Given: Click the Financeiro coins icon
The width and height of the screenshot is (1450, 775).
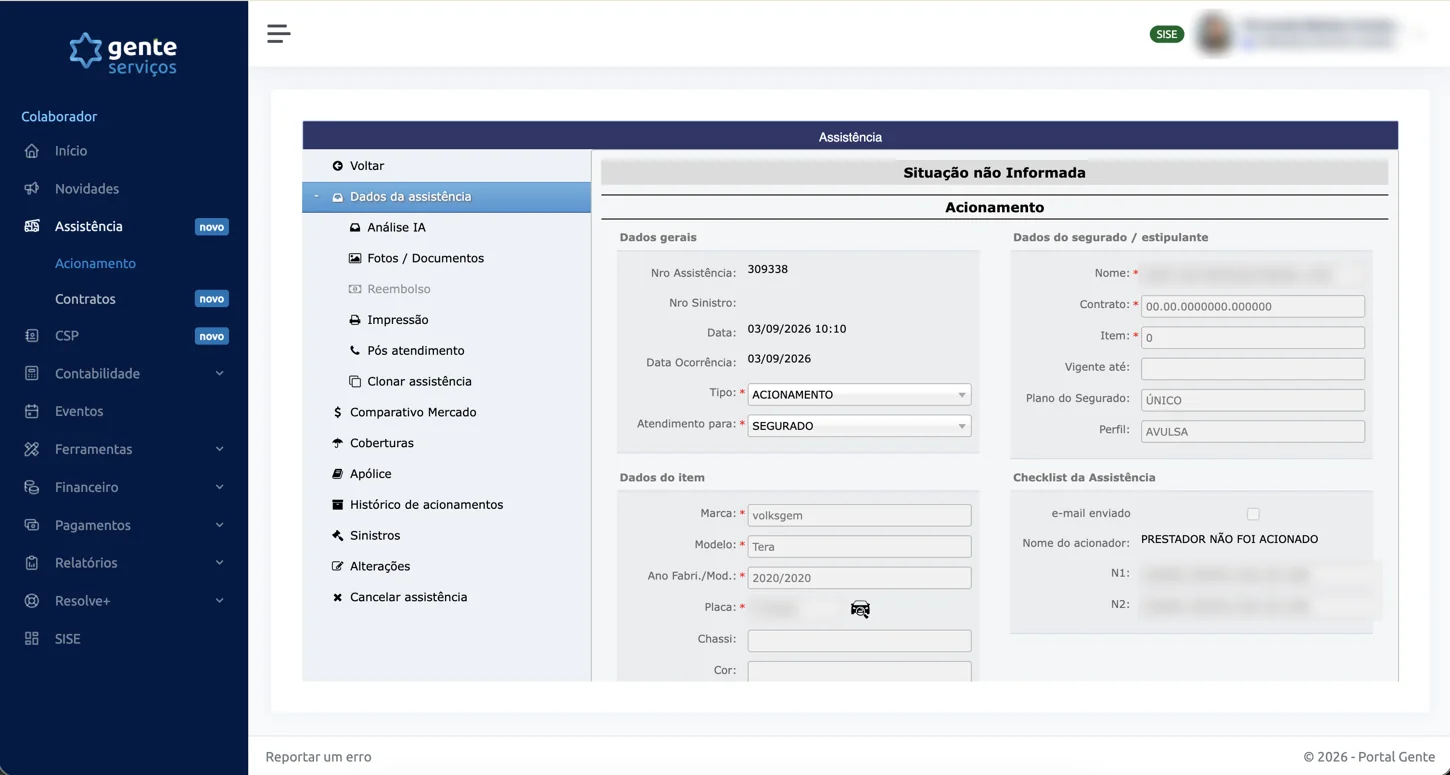Looking at the screenshot, I should (x=32, y=488).
